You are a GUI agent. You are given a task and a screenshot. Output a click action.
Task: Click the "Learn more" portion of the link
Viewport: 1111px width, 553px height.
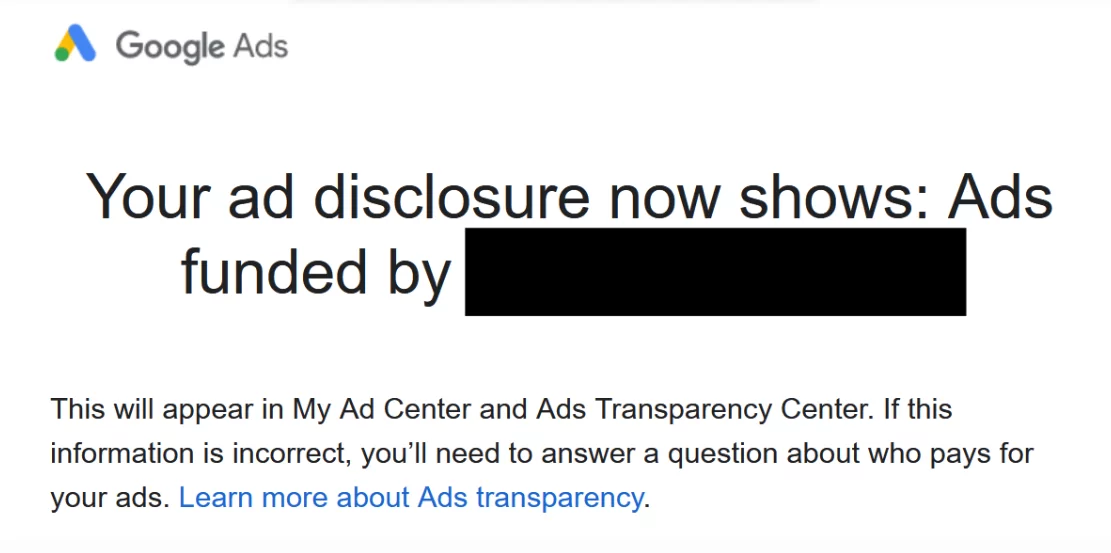[x=253, y=498]
